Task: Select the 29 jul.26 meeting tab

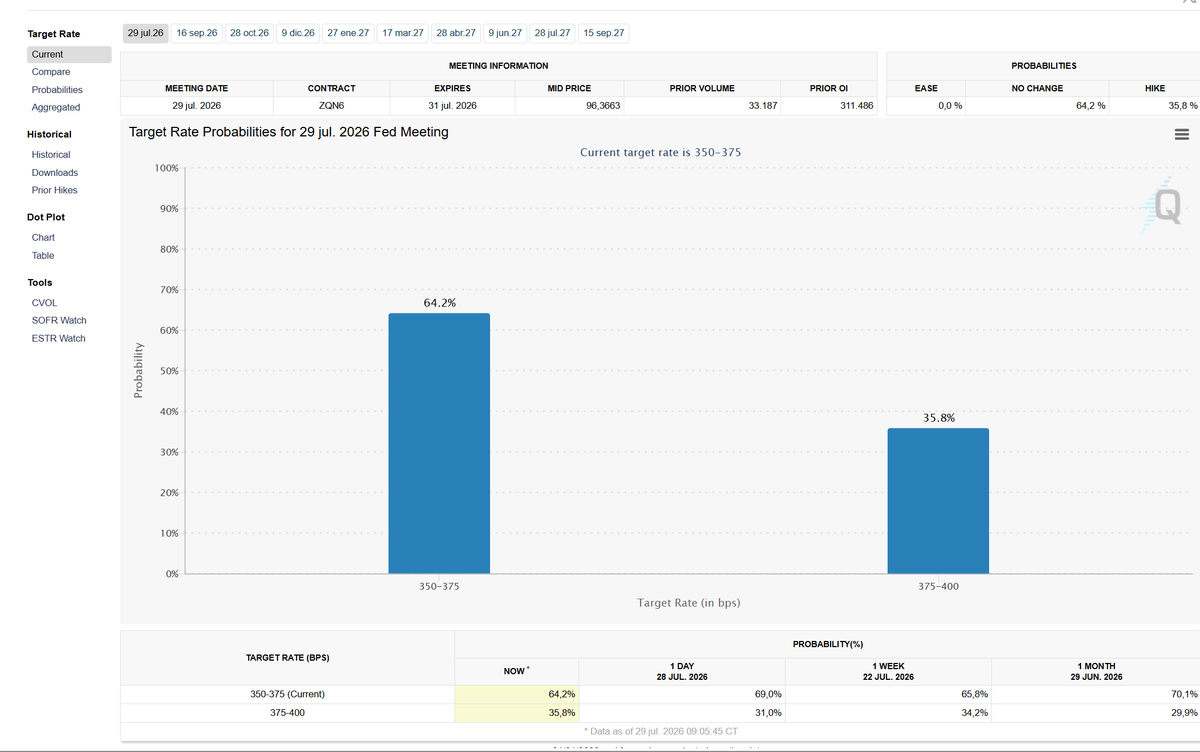Action: click(146, 33)
